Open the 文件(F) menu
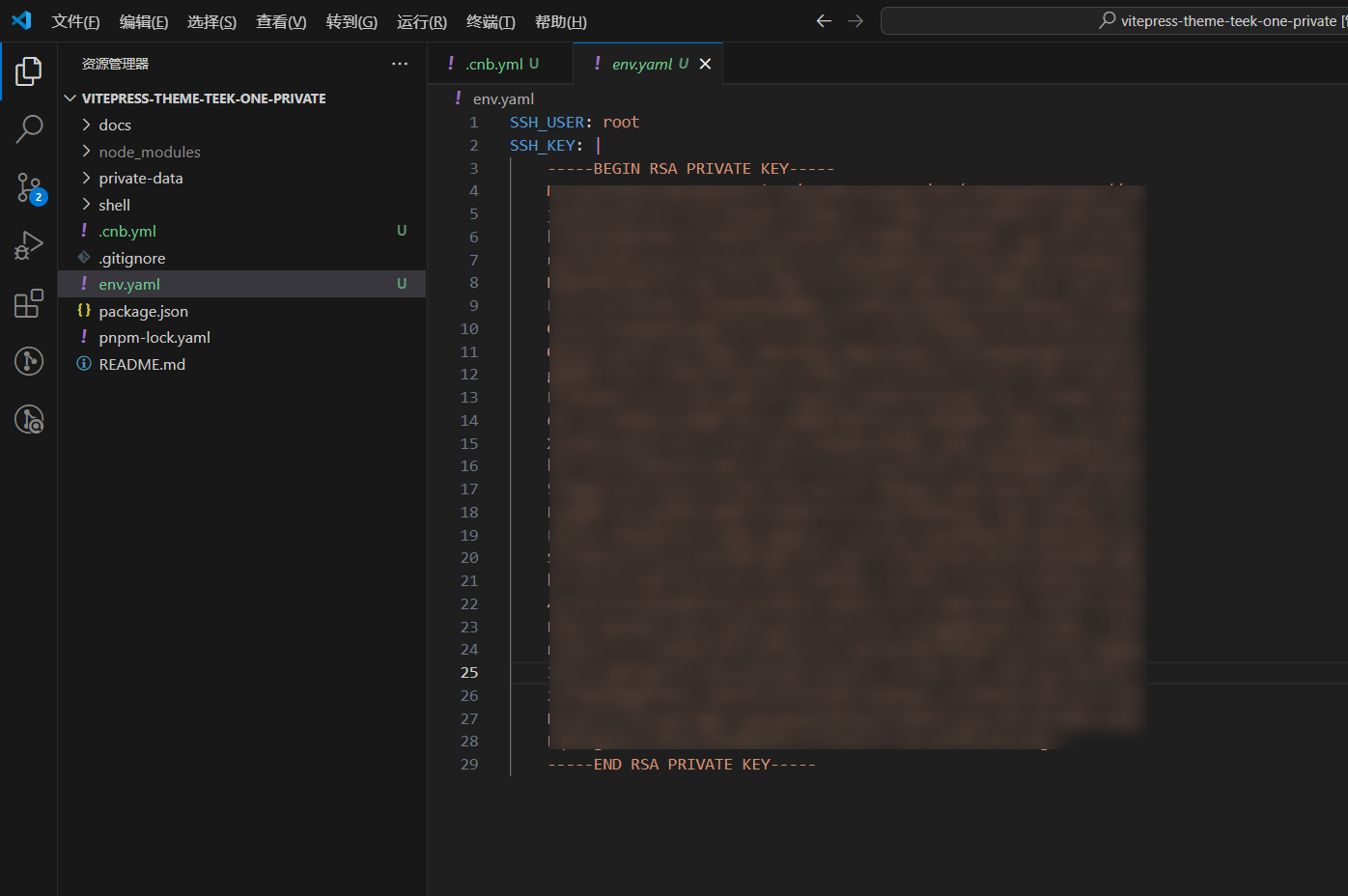The image size is (1348, 896). pos(75,21)
